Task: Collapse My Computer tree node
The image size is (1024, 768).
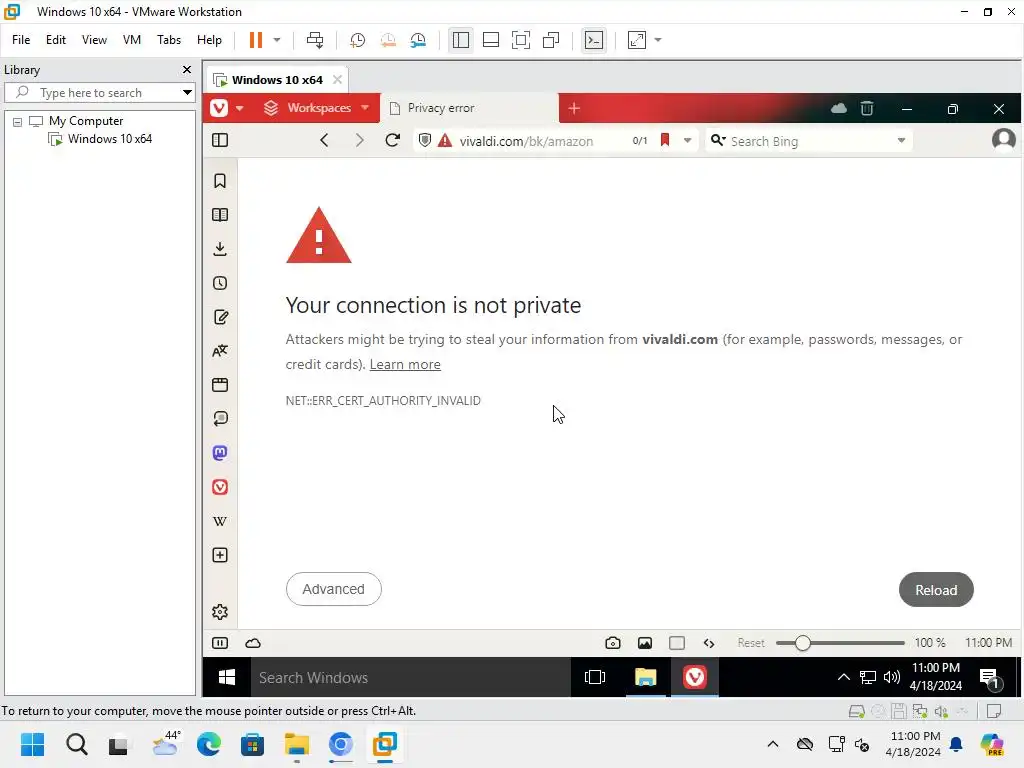Action: pos(18,121)
